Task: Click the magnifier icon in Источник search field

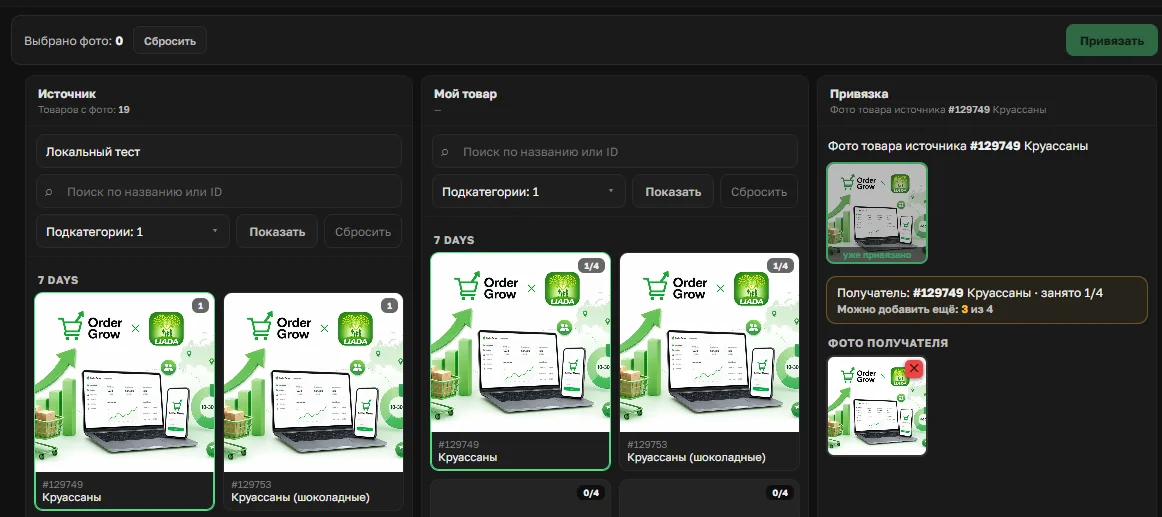Action: pos(50,192)
